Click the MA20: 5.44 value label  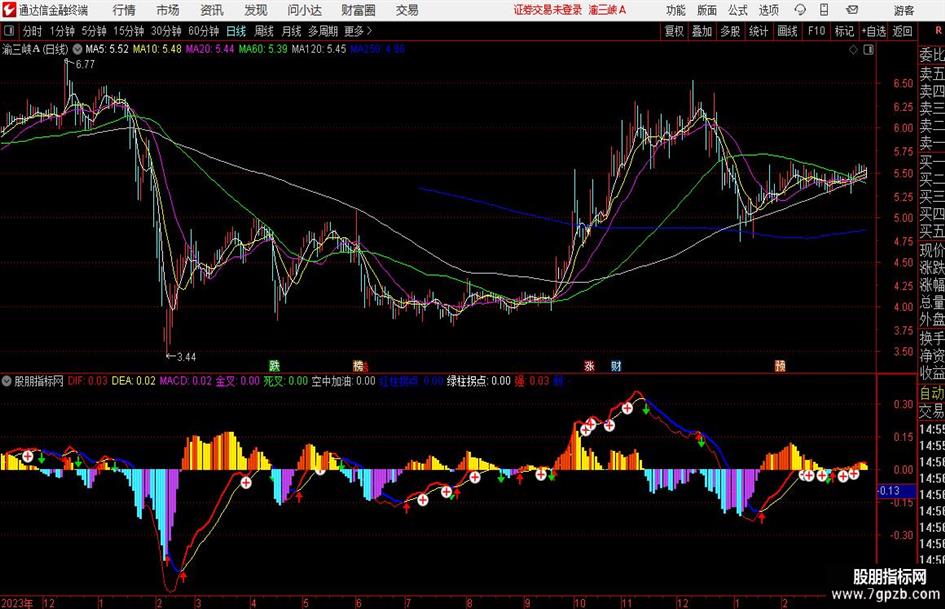(209, 49)
